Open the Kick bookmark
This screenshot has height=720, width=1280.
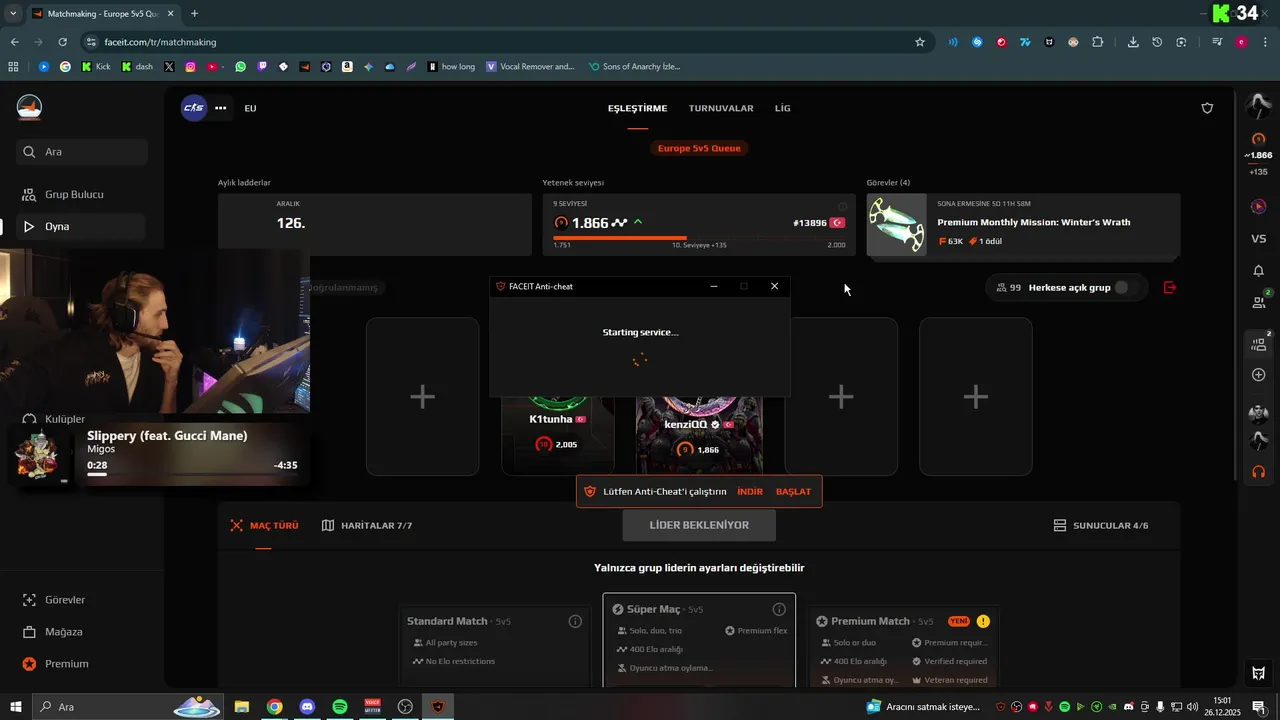[96, 67]
